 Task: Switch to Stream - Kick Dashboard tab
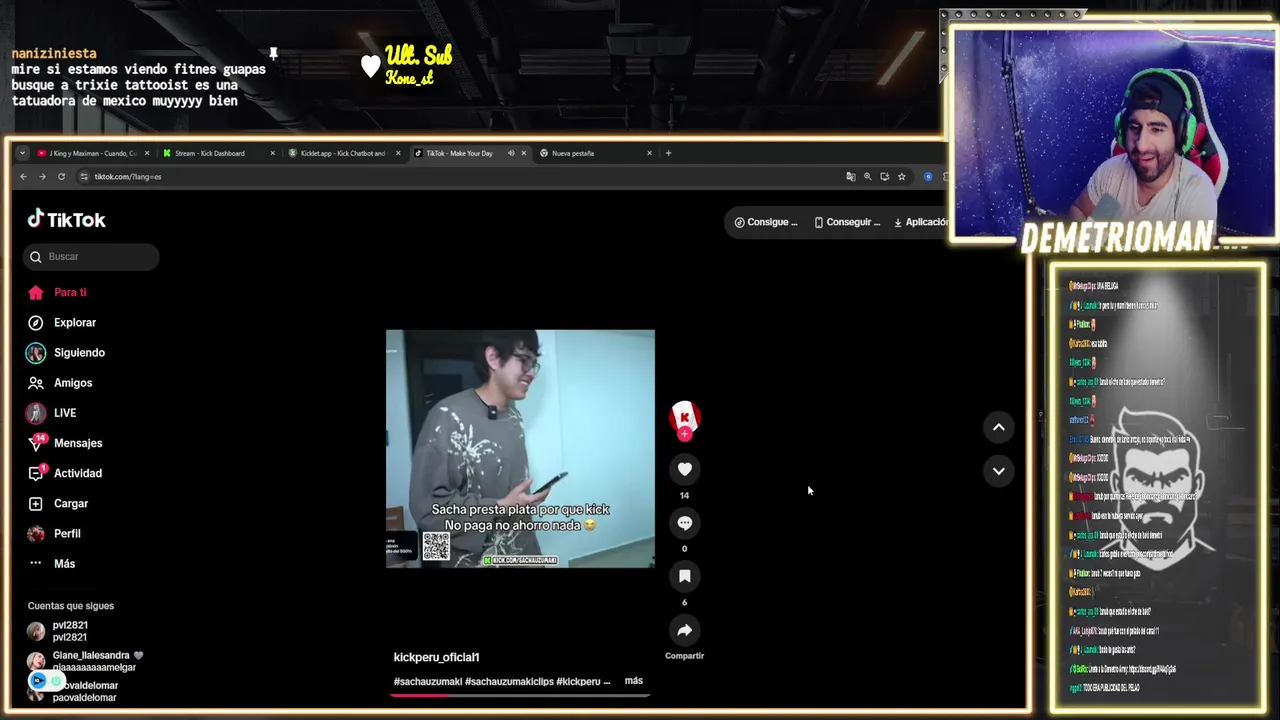click(x=210, y=153)
